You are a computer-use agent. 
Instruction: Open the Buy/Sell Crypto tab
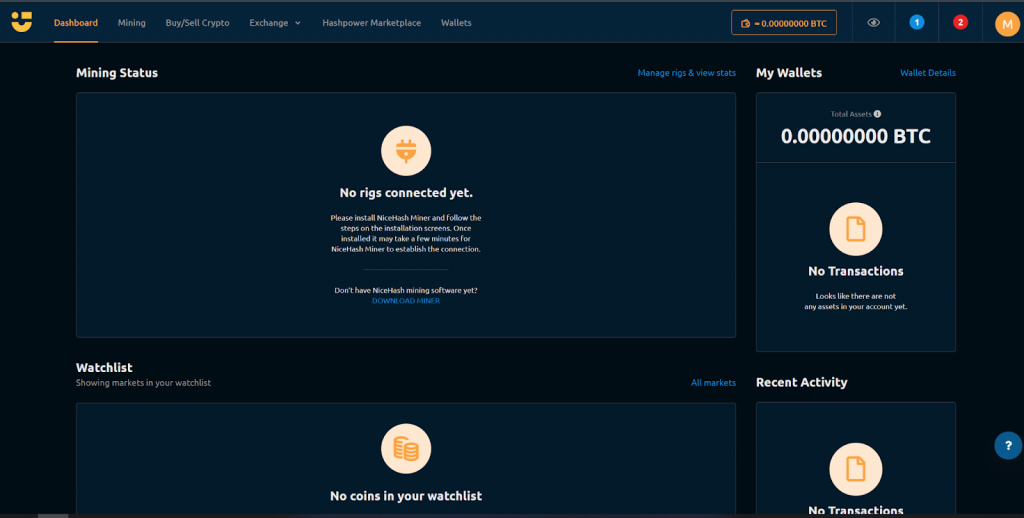197,23
